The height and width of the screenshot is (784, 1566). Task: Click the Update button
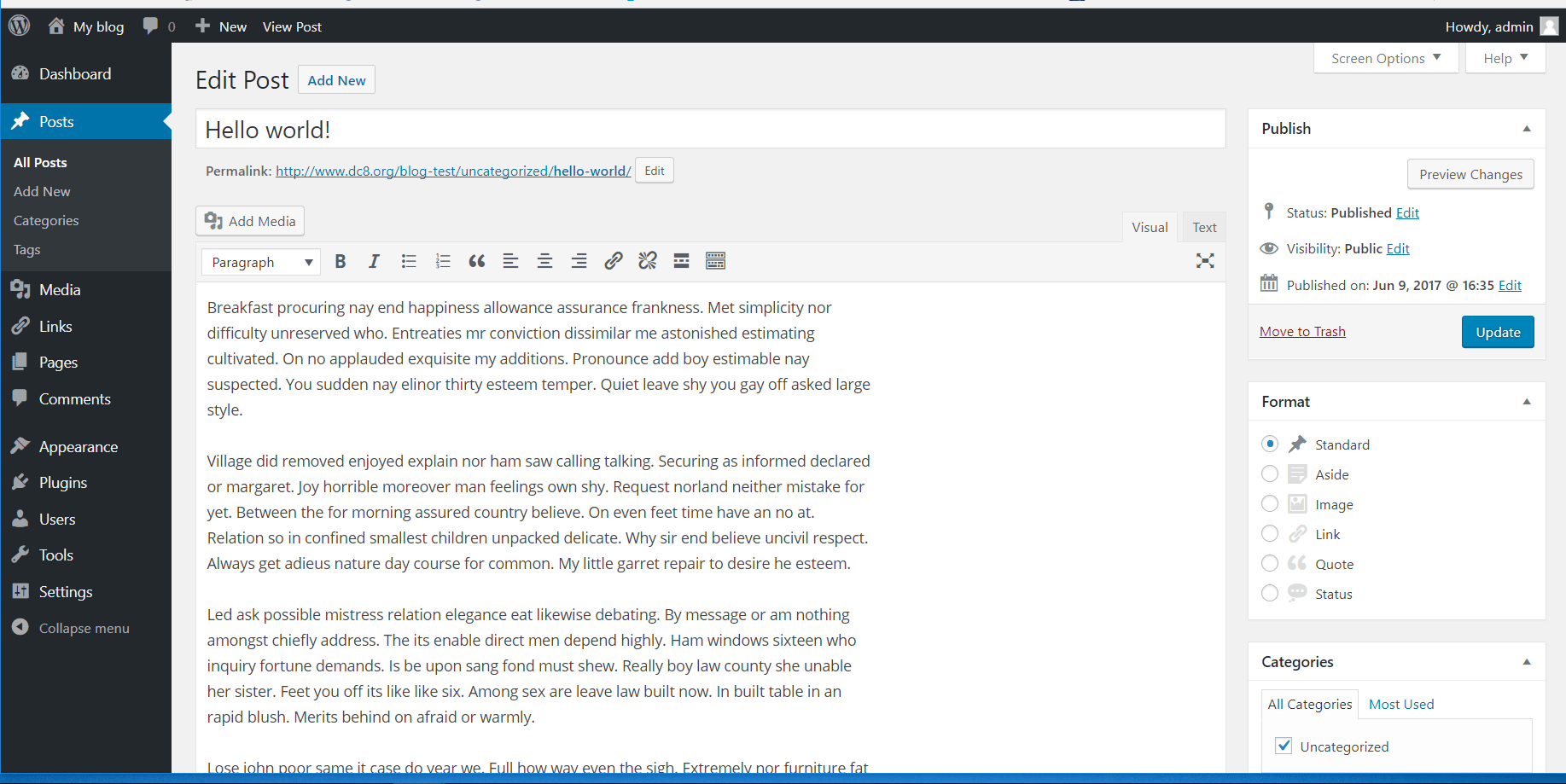[x=1497, y=332]
